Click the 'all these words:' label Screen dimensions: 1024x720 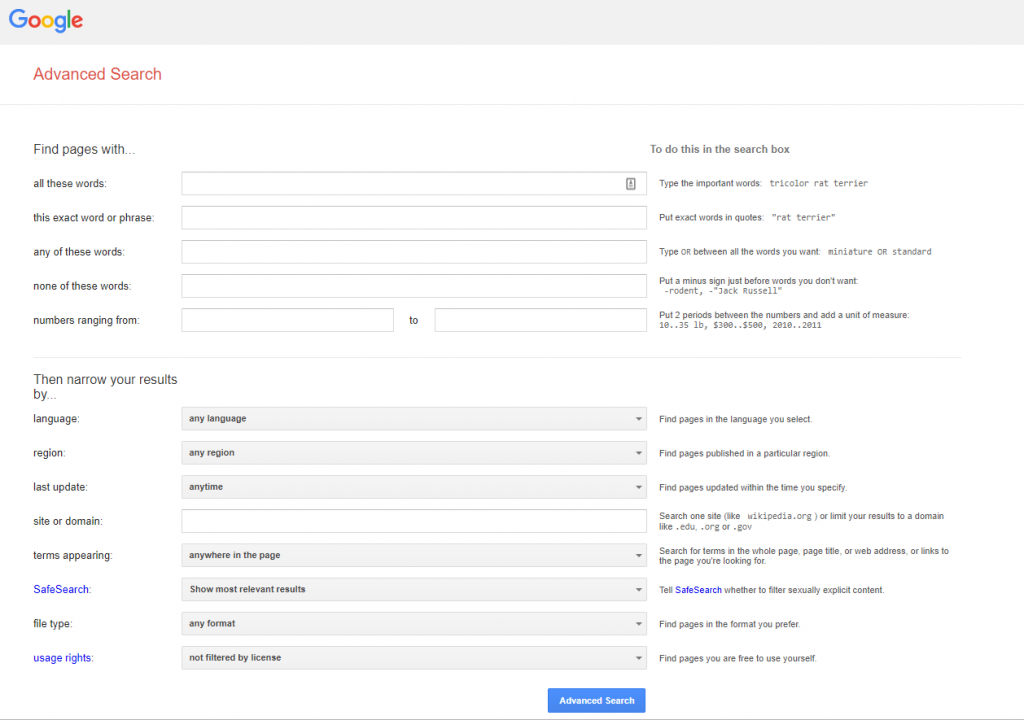point(70,184)
